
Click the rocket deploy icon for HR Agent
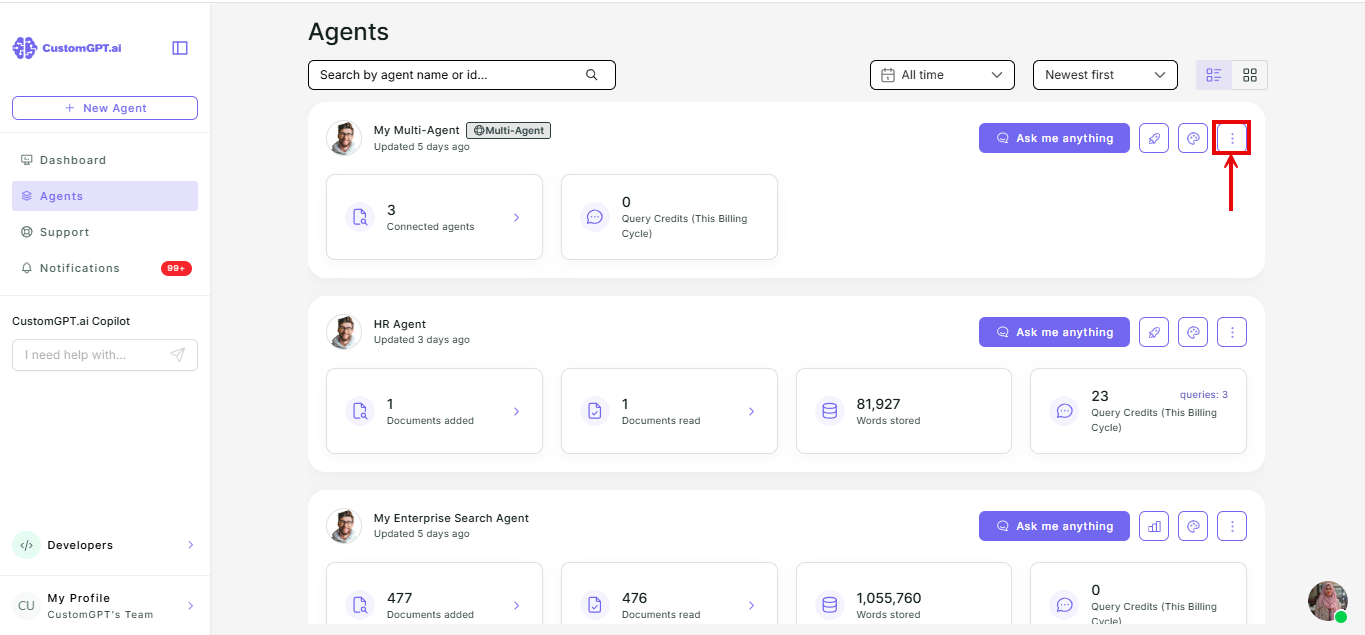[x=1154, y=332]
